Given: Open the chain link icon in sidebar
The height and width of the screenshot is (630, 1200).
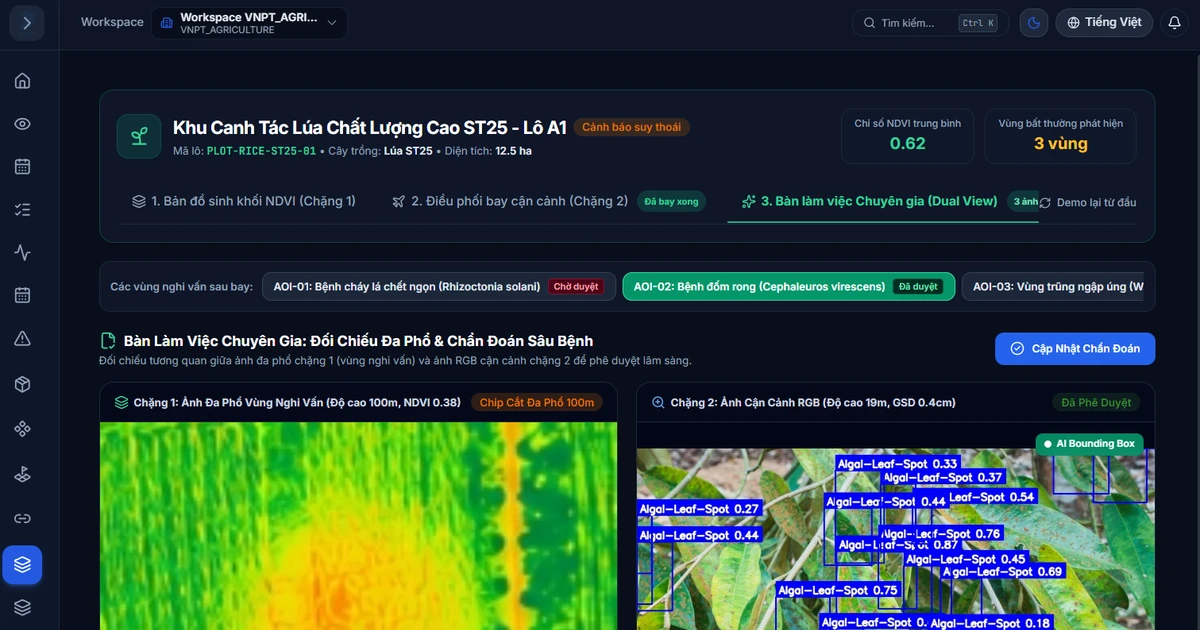Looking at the screenshot, I should pos(22,519).
